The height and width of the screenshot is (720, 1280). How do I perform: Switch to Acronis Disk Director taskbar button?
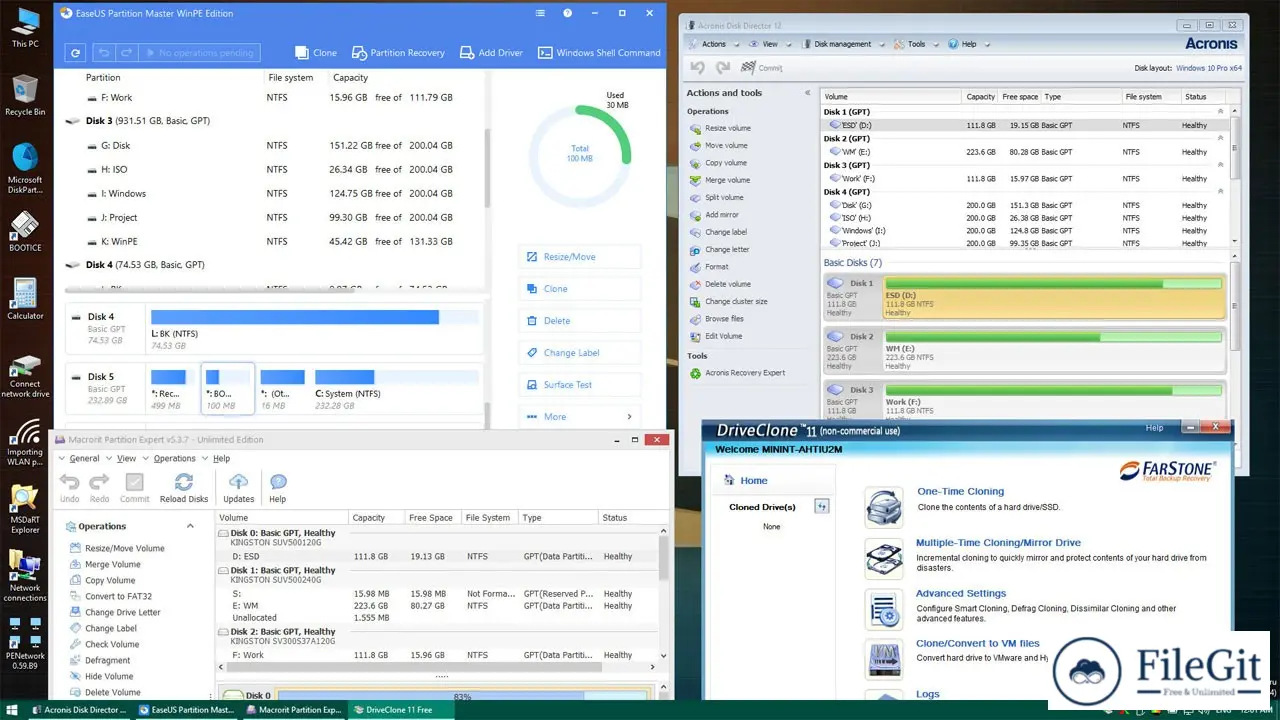(78, 710)
